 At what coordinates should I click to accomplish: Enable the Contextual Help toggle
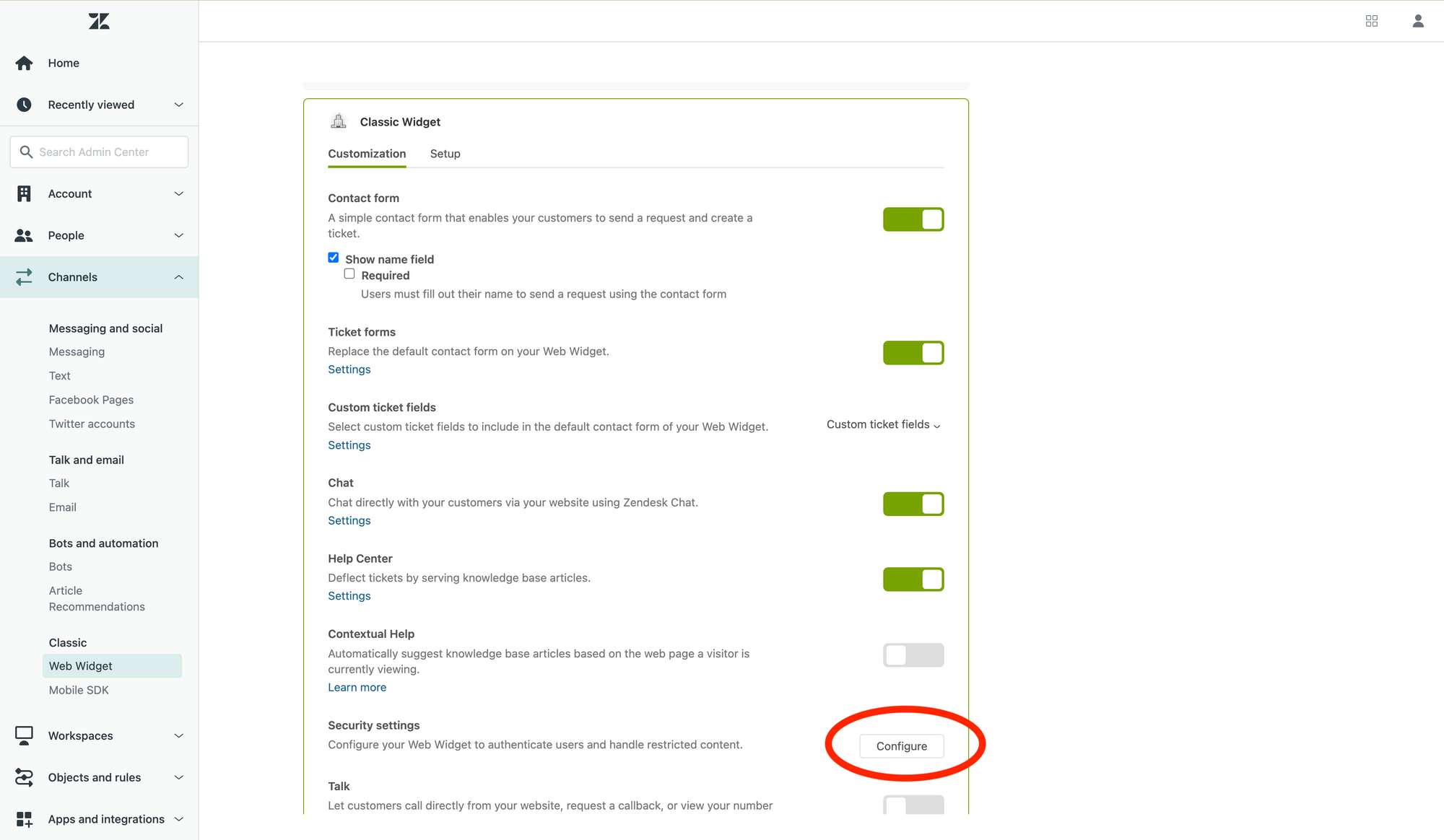(913, 655)
